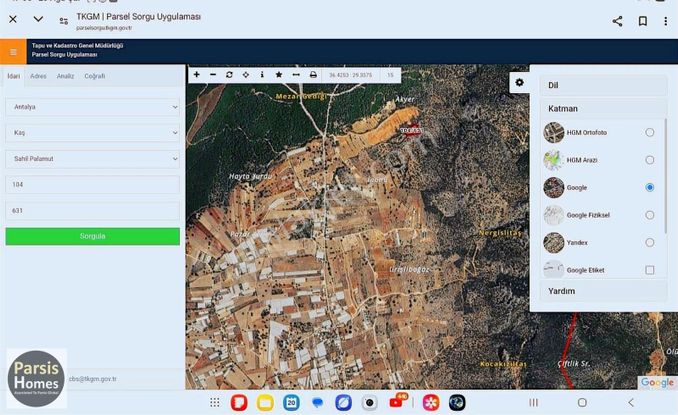Share the page

point(617,21)
